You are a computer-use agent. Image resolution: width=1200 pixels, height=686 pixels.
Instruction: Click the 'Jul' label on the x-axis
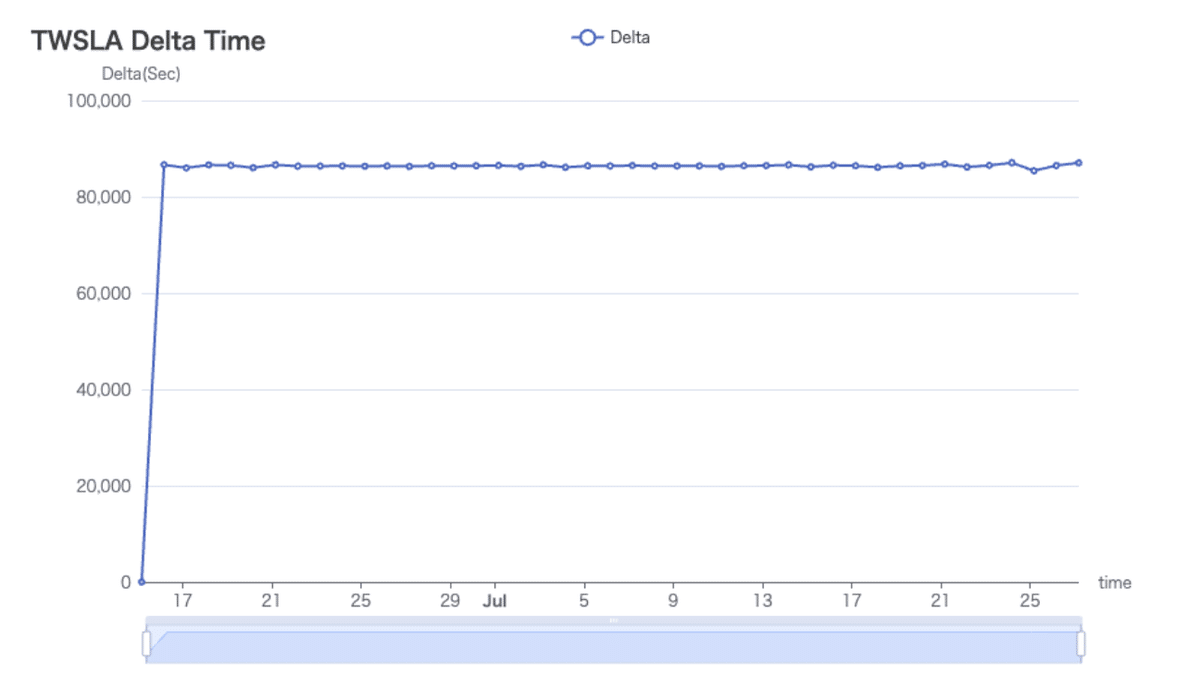(x=495, y=602)
